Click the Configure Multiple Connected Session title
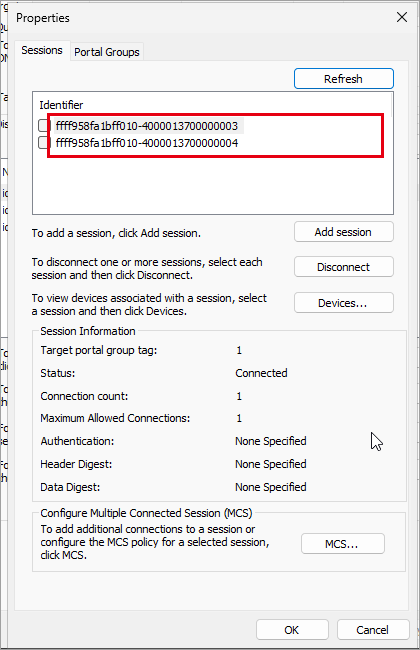 point(146,513)
